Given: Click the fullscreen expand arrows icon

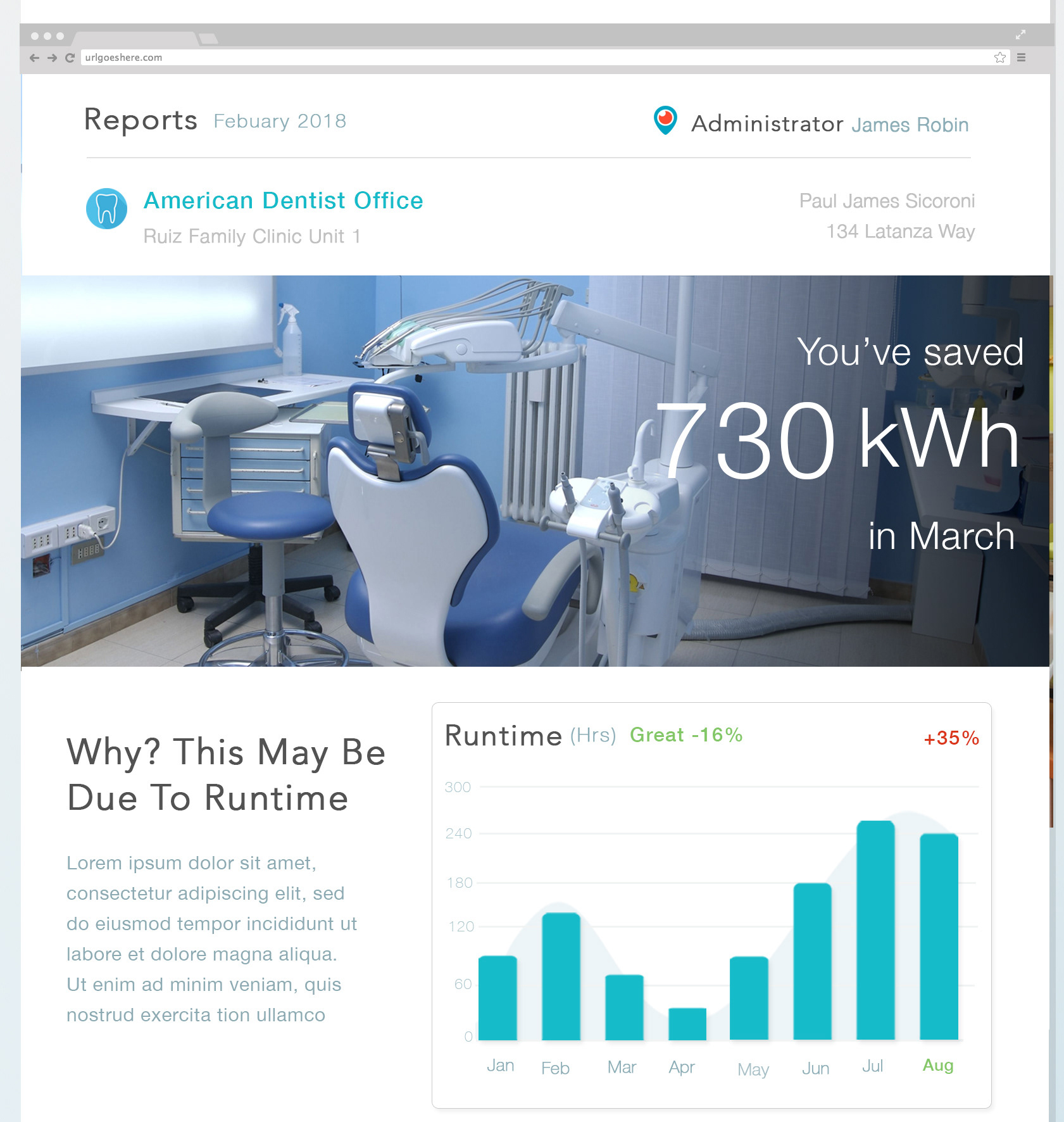Looking at the screenshot, I should tap(1020, 35).
